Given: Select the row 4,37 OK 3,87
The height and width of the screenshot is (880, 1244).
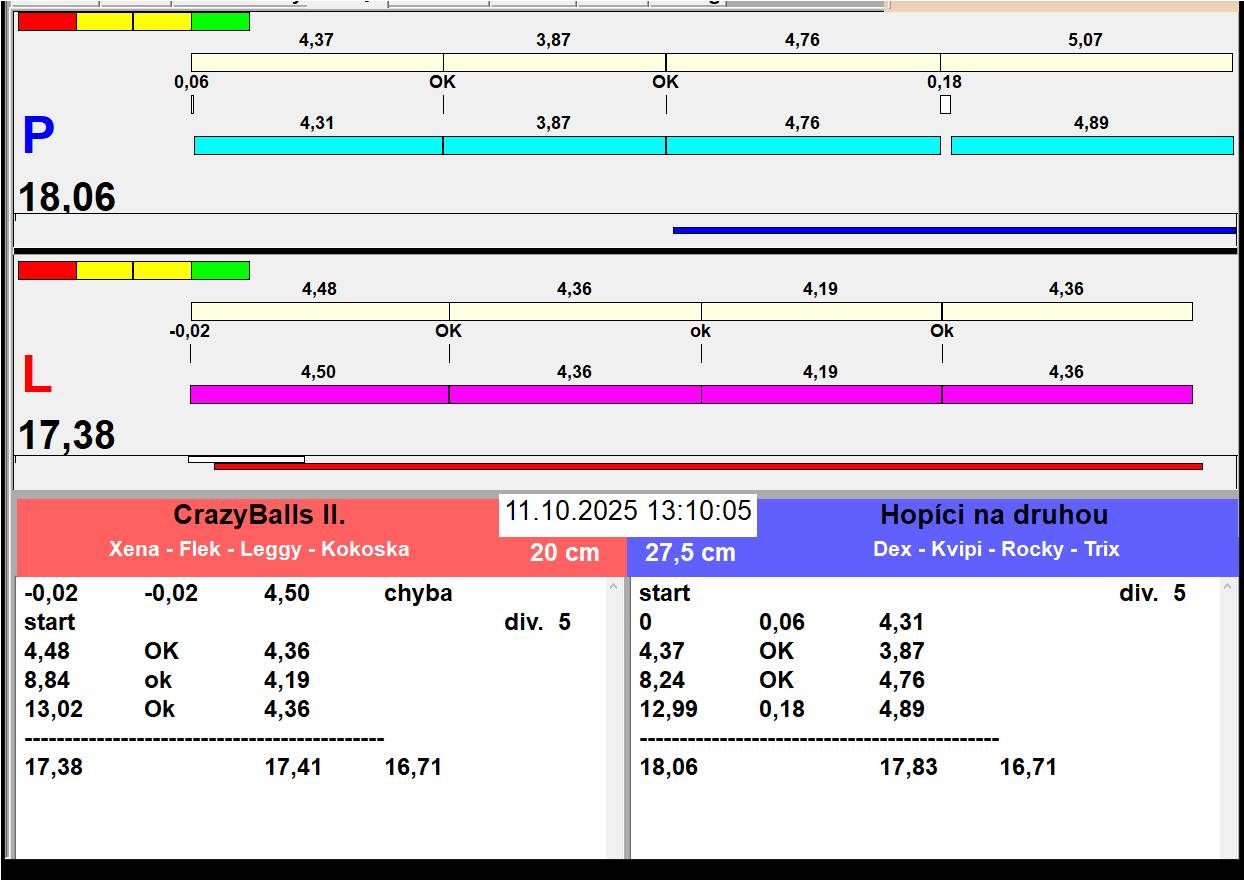Looking at the screenshot, I should tap(925, 651).
